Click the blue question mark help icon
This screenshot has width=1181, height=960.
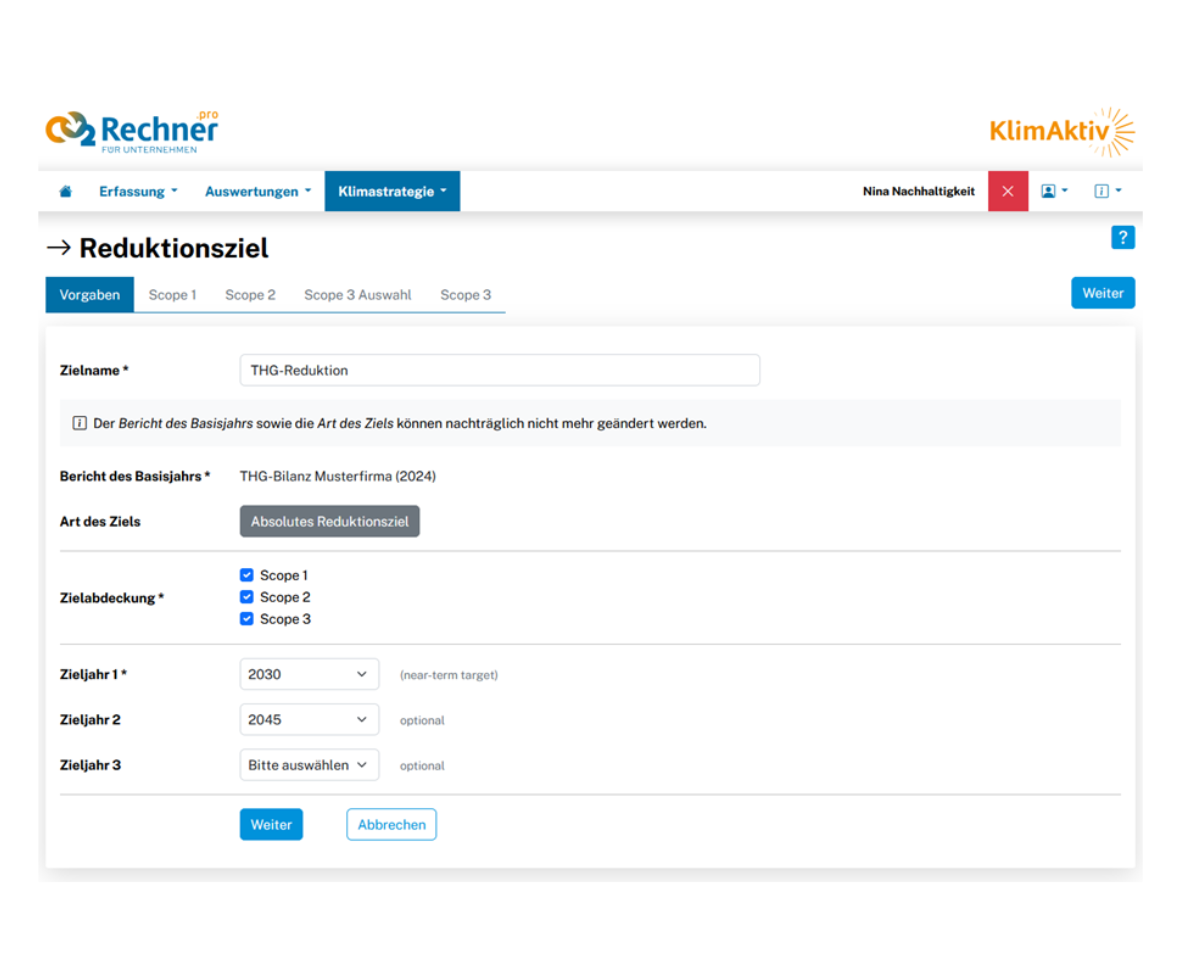1122,237
